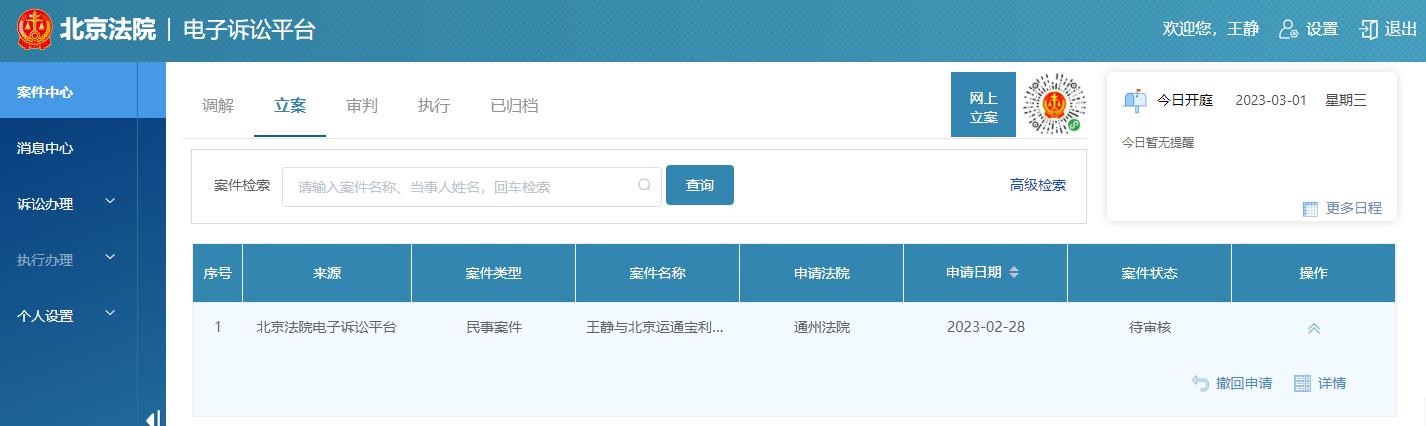
Task: Click court cell 通州法院
Action: click(822, 327)
